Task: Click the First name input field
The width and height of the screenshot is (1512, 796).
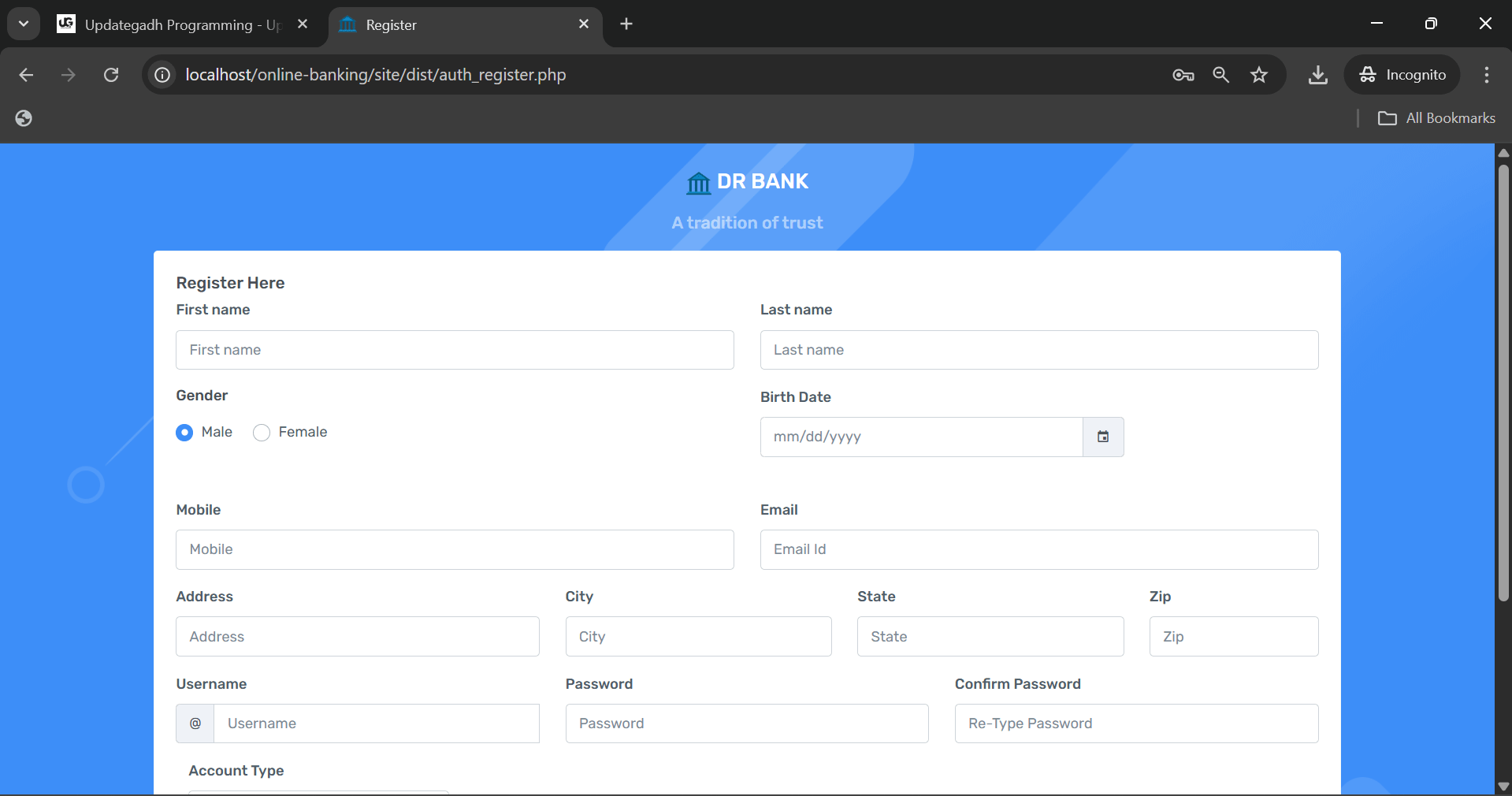Action: click(455, 350)
